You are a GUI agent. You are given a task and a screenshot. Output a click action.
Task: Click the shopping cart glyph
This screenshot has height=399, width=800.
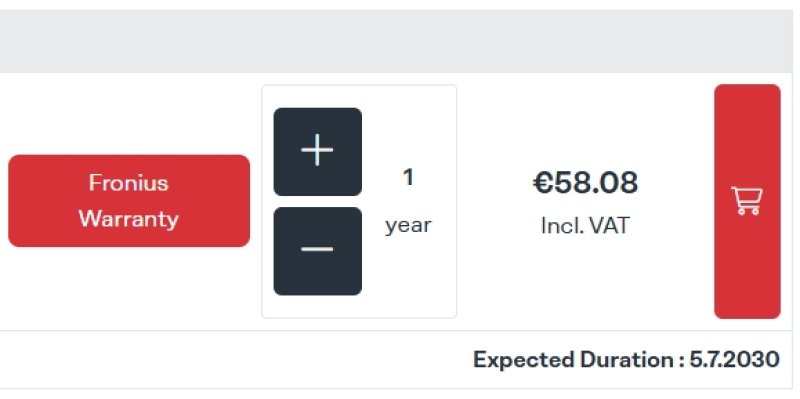click(747, 201)
